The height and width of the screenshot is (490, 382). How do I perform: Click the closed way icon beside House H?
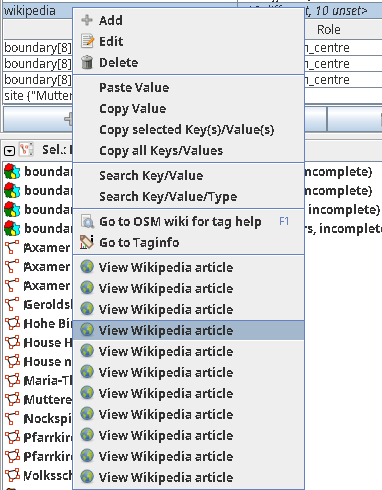pyautogui.click(x=12, y=342)
